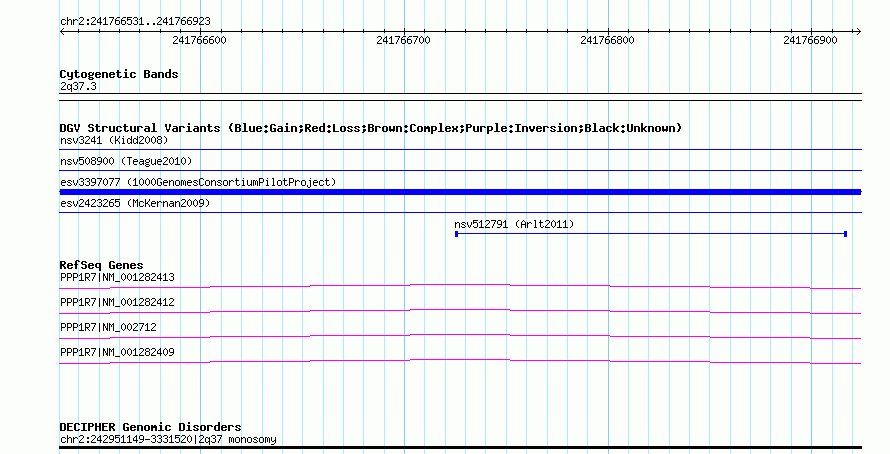The width and height of the screenshot is (890, 454).
Task: Open variant nsv3241 (Kidd2008)
Action: pos(114,140)
